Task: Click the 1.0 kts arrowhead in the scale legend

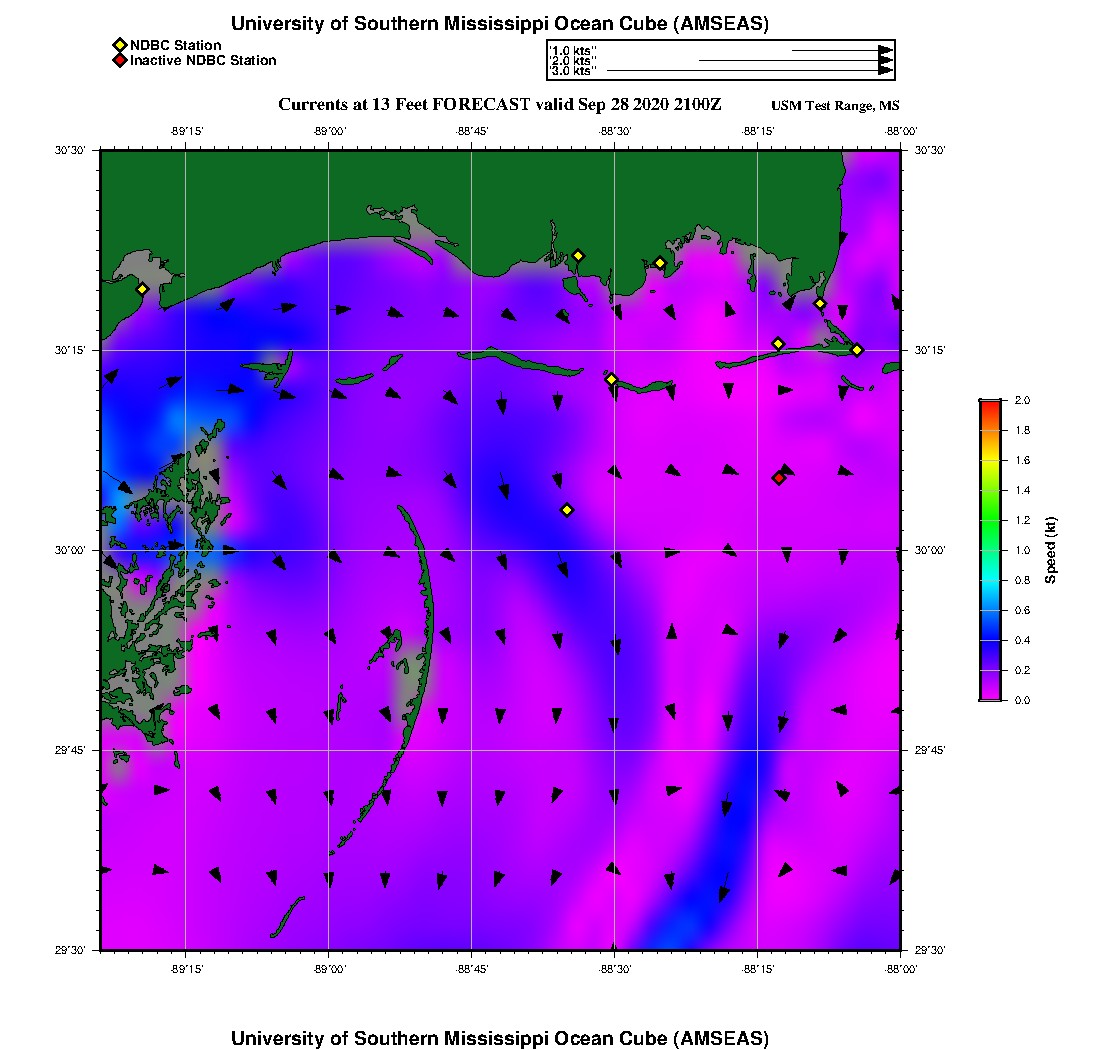Action: 885,49
